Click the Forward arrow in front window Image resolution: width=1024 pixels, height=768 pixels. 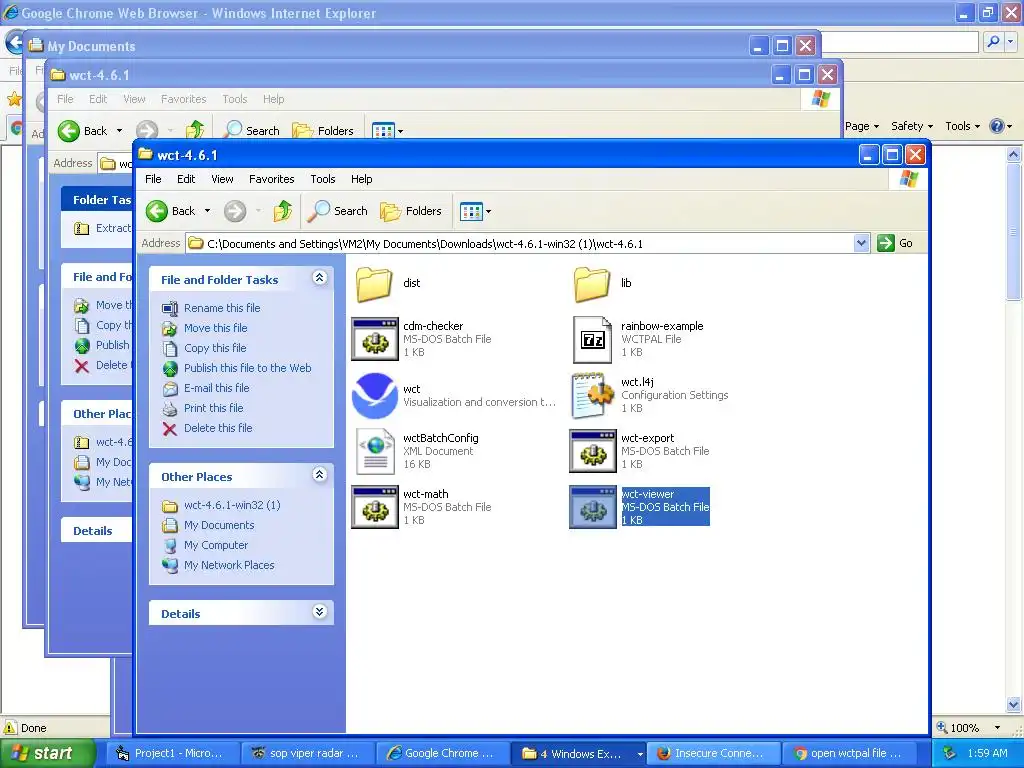click(235, 211)
